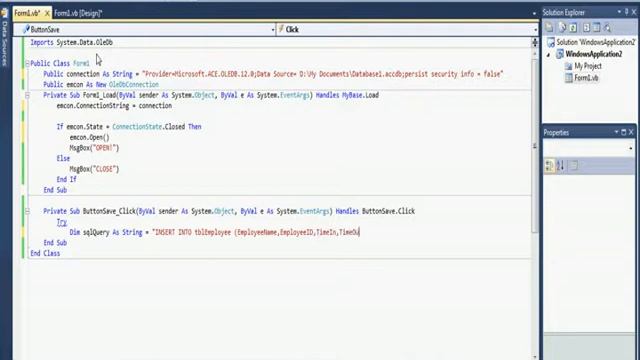Click the End Class line
This screenshot has height=360, width=640.
45,253
